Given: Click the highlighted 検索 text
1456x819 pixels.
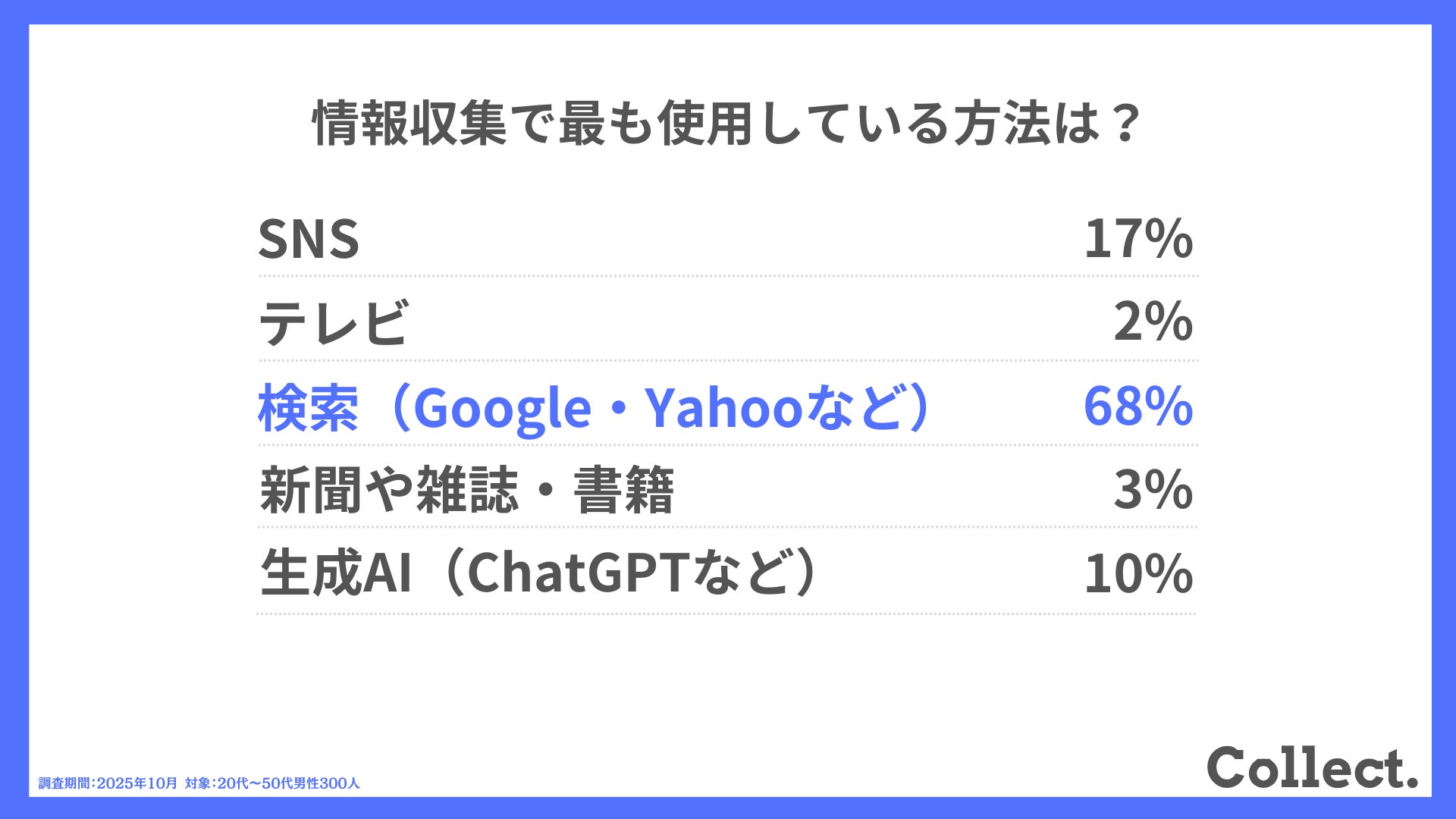Looking at the screenshot, I should pos(308,408).
